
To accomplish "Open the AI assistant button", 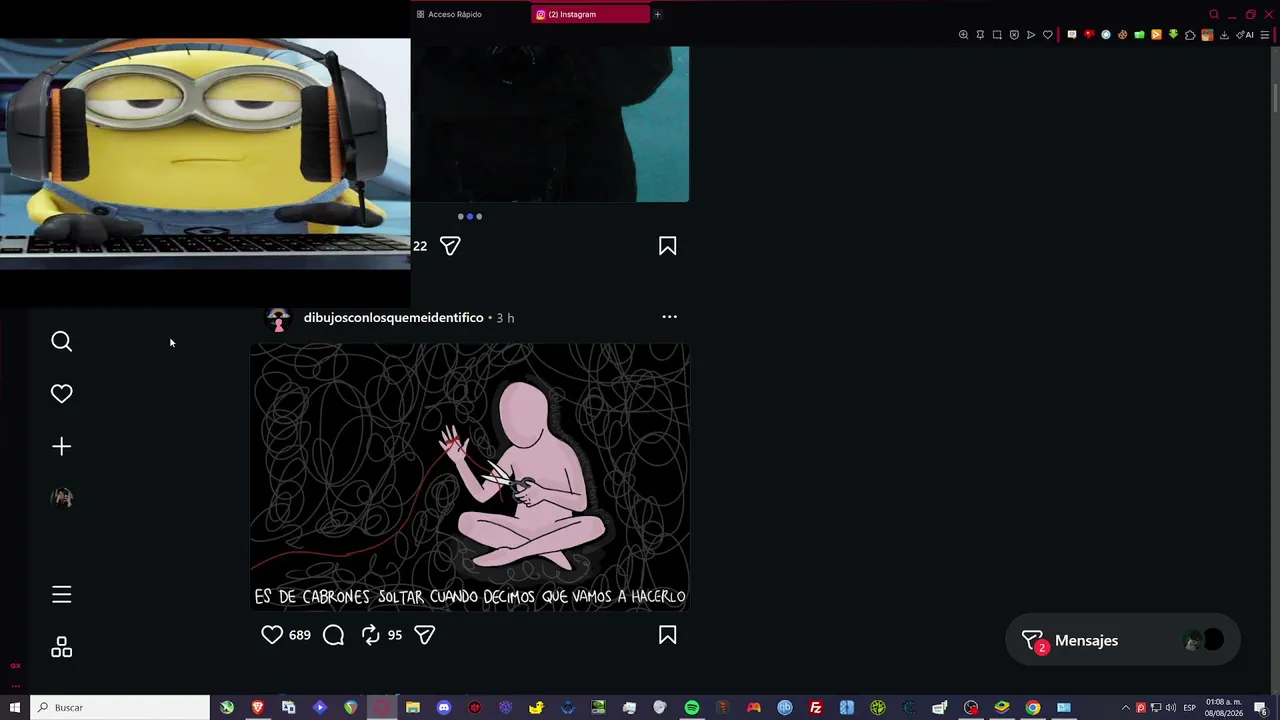I will tap(1245, 35).
